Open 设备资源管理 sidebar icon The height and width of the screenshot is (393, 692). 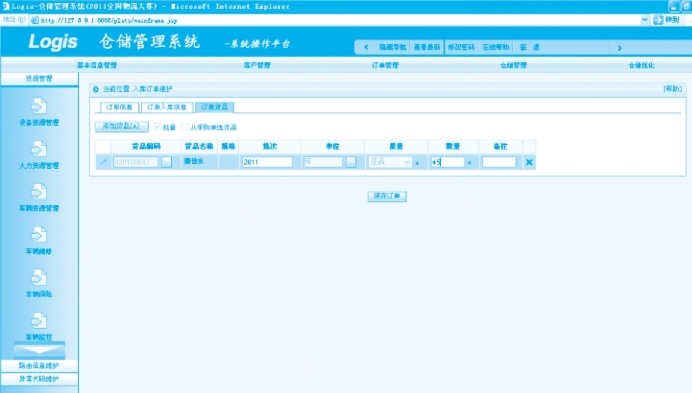pos(39,106)
